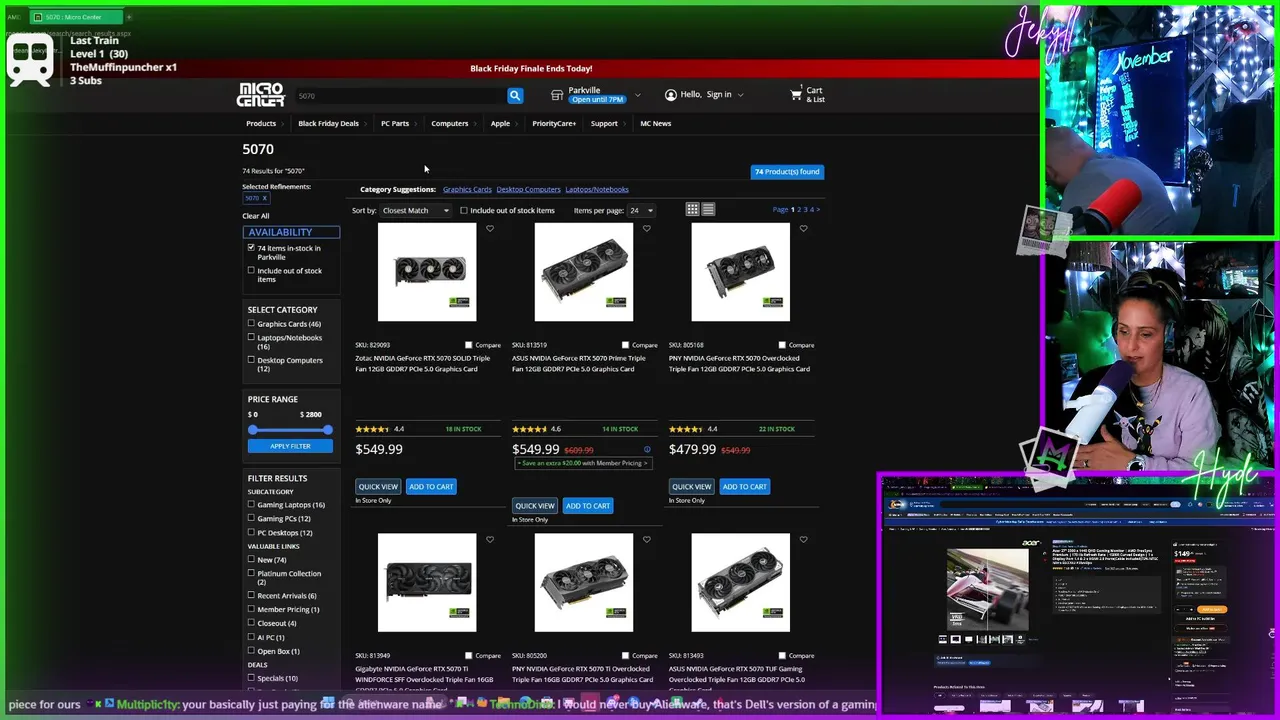Click the ASUS RTX 5070 Prime star rating
Viewport: 1280px width, 720px height.
click(529, 429)
